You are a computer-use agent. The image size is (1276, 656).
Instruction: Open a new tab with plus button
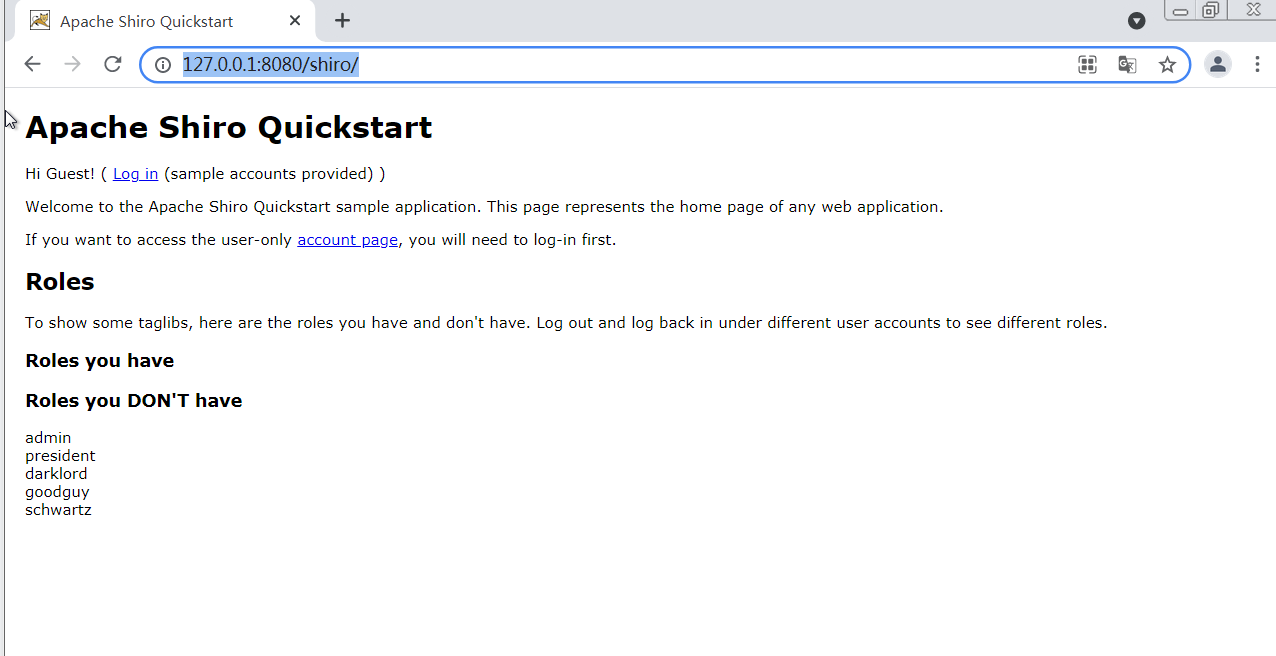click(x=342, y=21)
